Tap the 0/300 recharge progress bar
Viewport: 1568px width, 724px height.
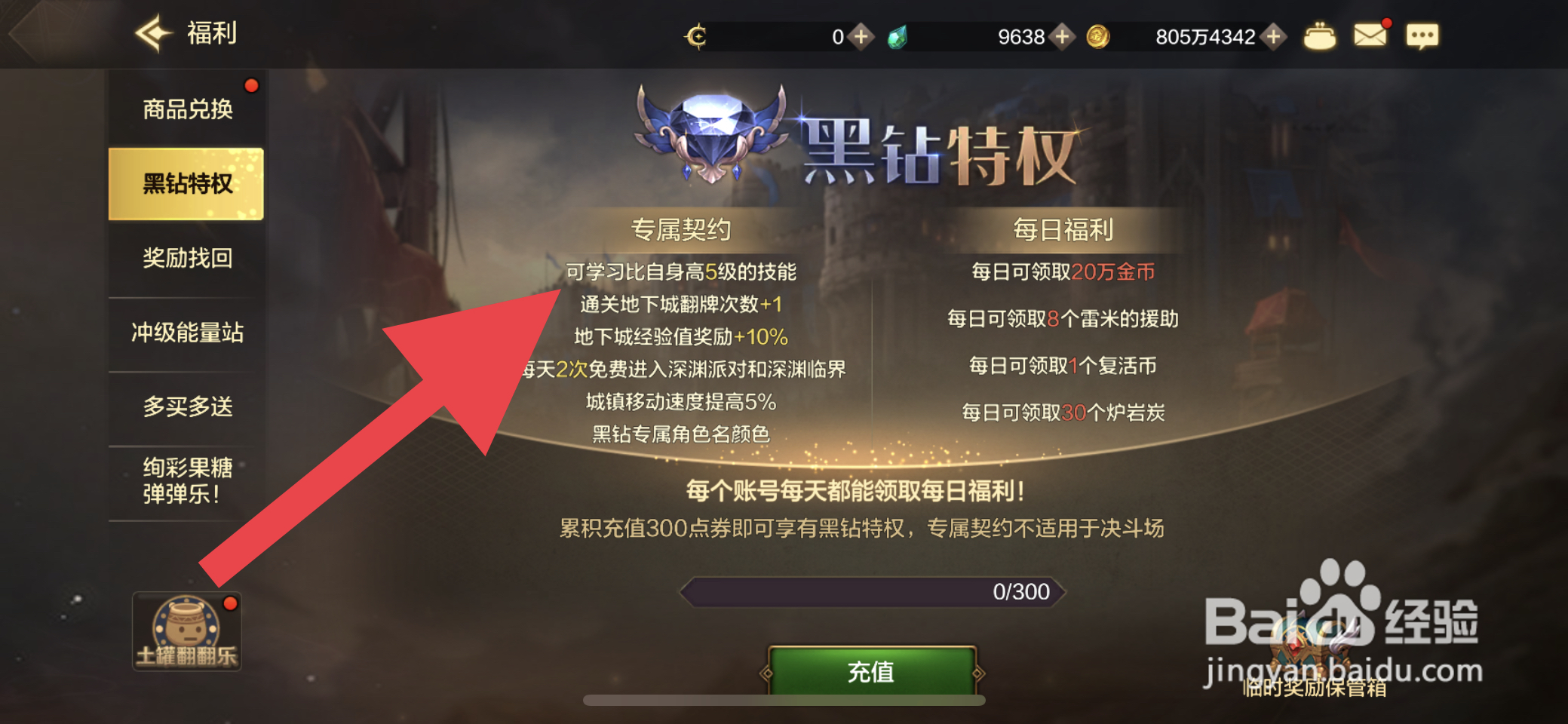coord(873,592)
